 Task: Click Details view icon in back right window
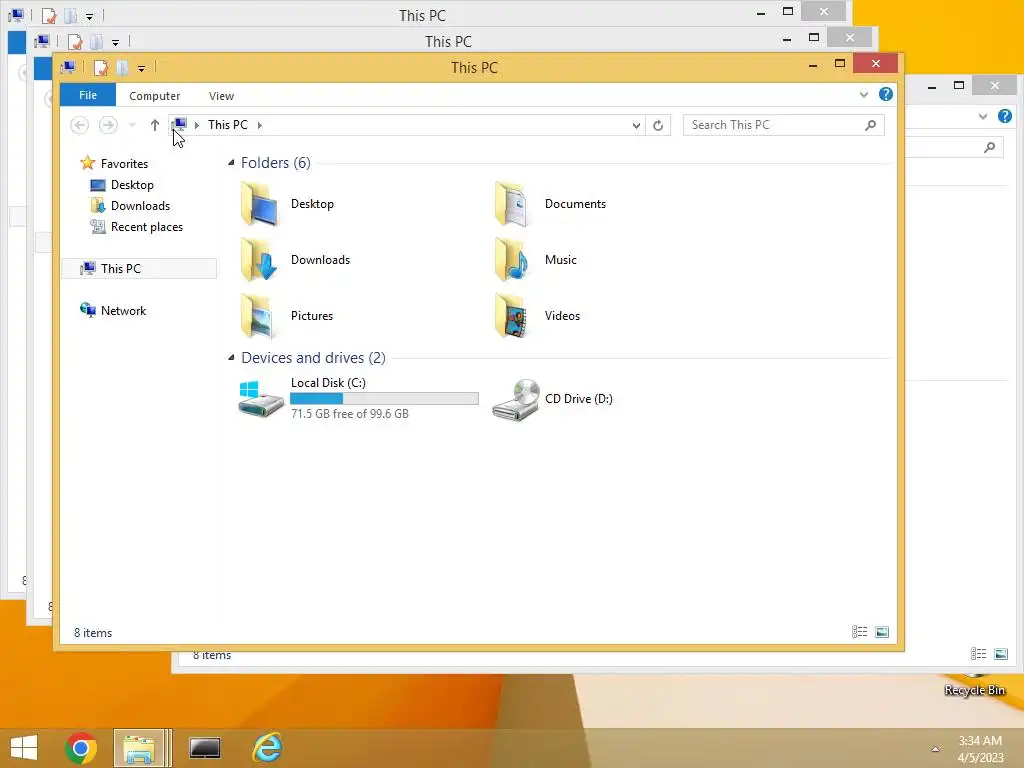point(978,654)
